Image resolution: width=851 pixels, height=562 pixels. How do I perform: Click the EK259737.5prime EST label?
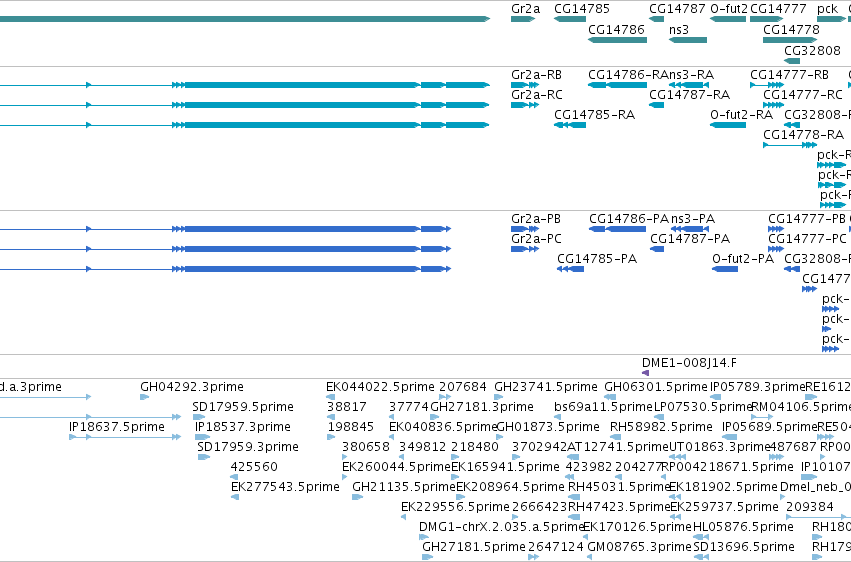(x=725, y=507)
